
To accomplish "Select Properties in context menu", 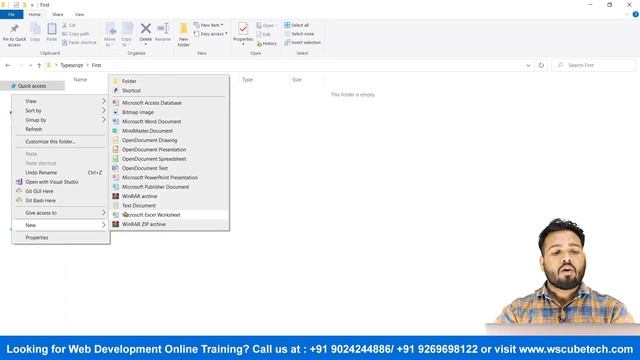I will coord(61,238).
